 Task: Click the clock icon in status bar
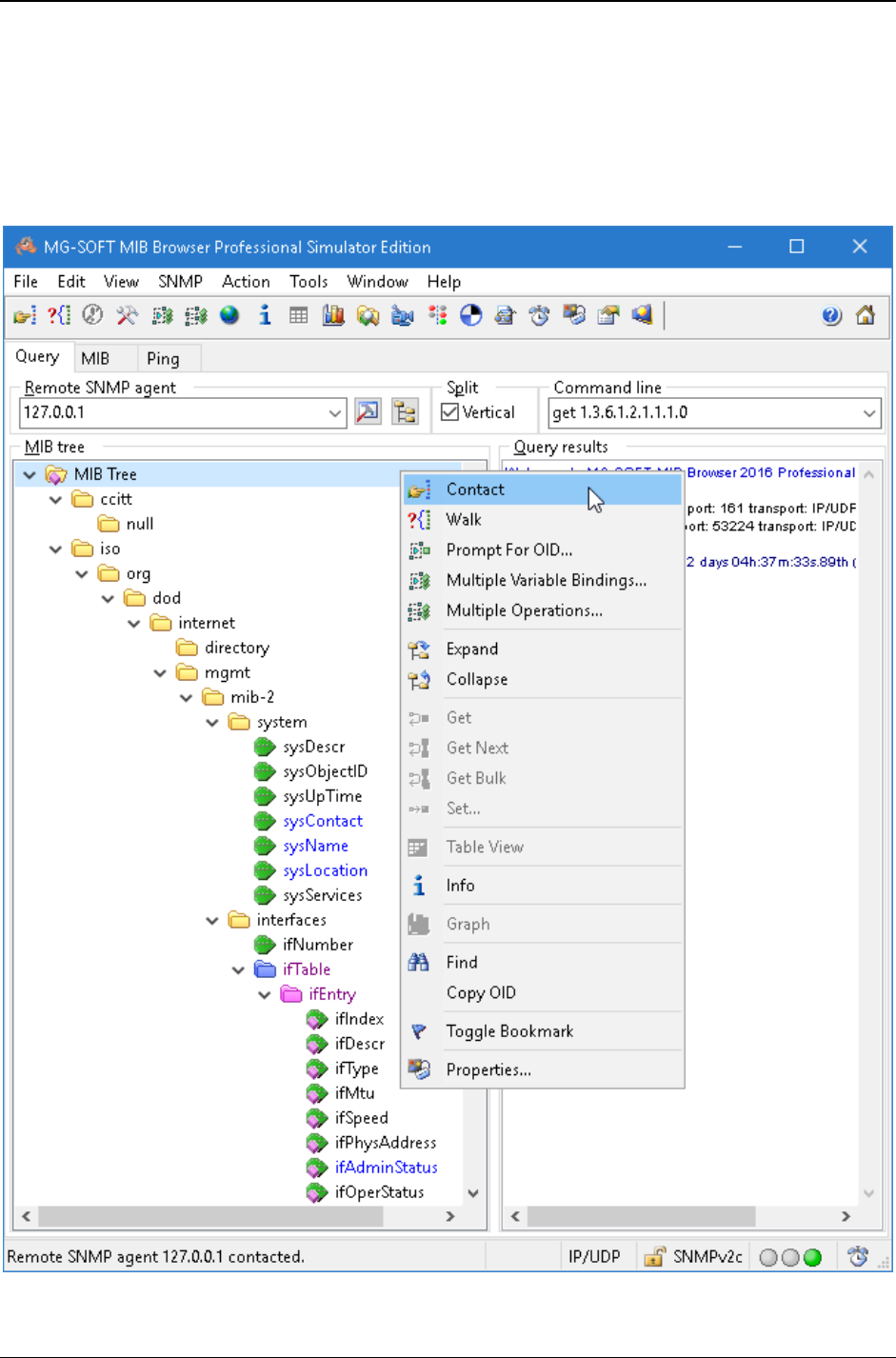[x=858, y=1257]
